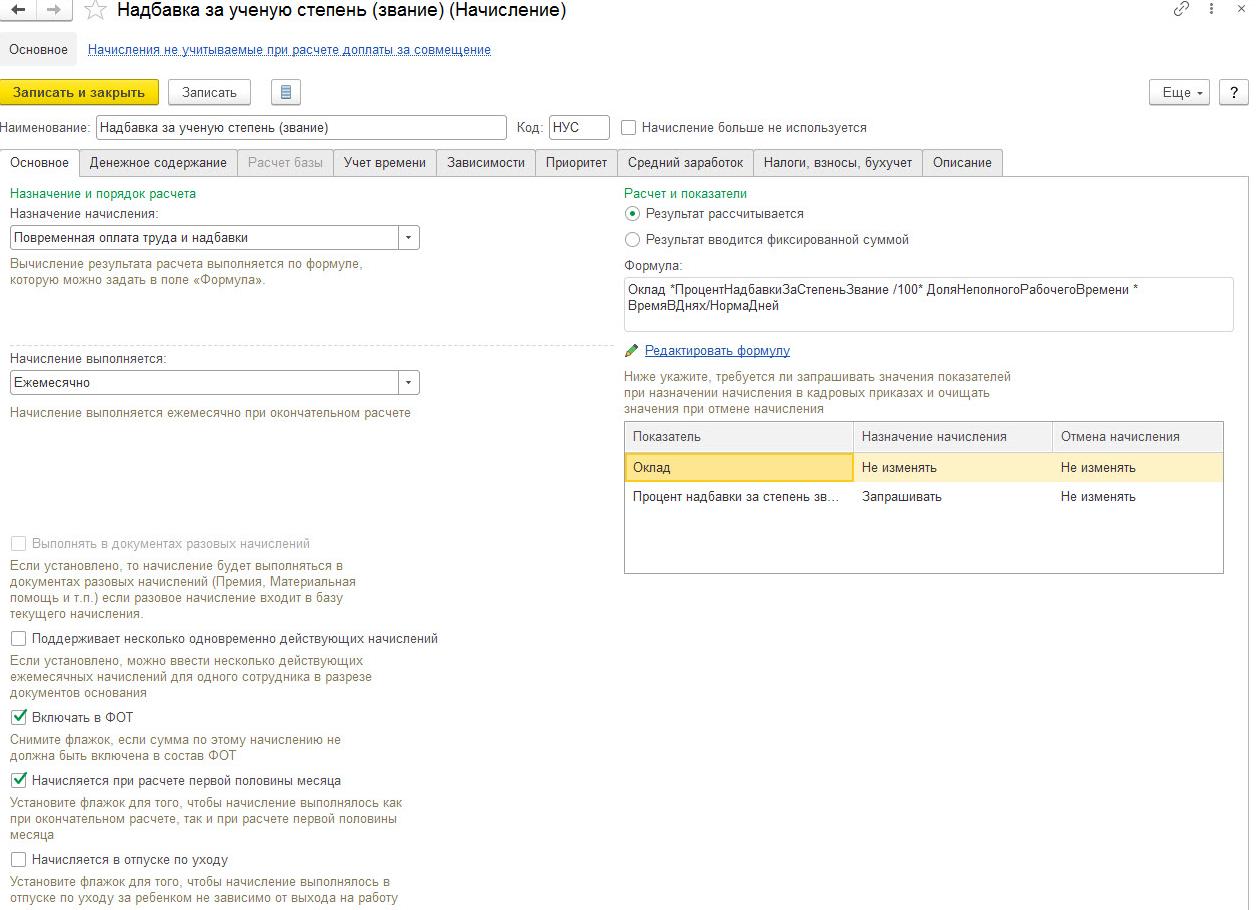Open the Приоритет tab
This screenshot has height=910, width=1256.
click(x=576, y=162)
